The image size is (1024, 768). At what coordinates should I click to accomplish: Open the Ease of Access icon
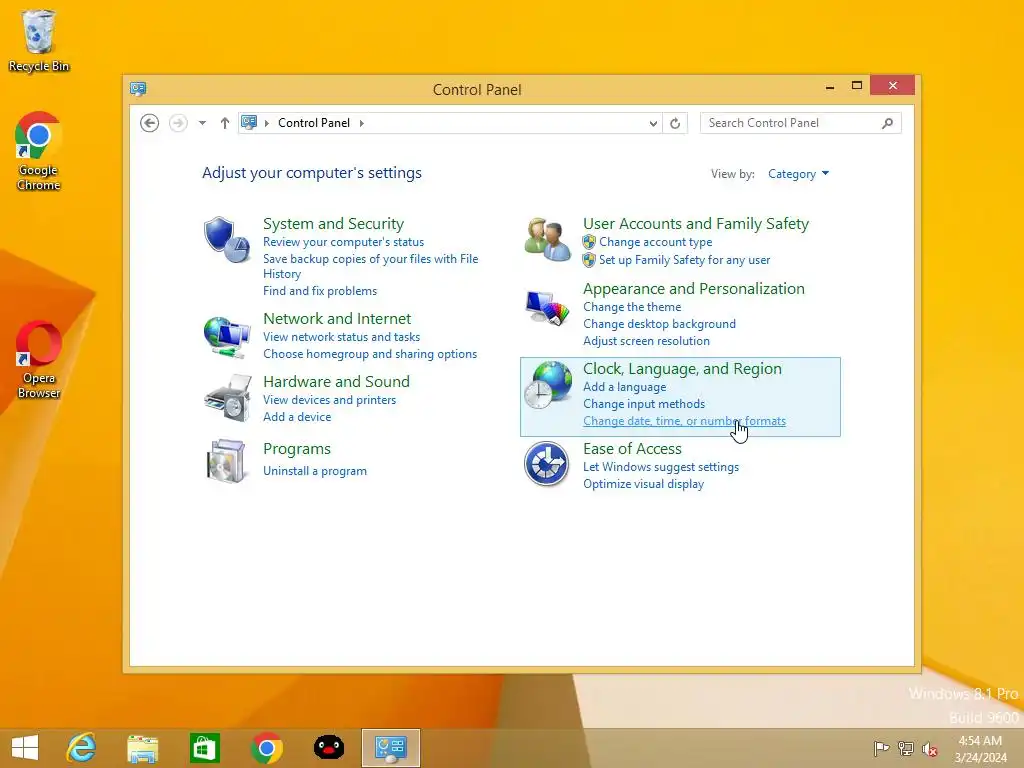tap(547, 464)
